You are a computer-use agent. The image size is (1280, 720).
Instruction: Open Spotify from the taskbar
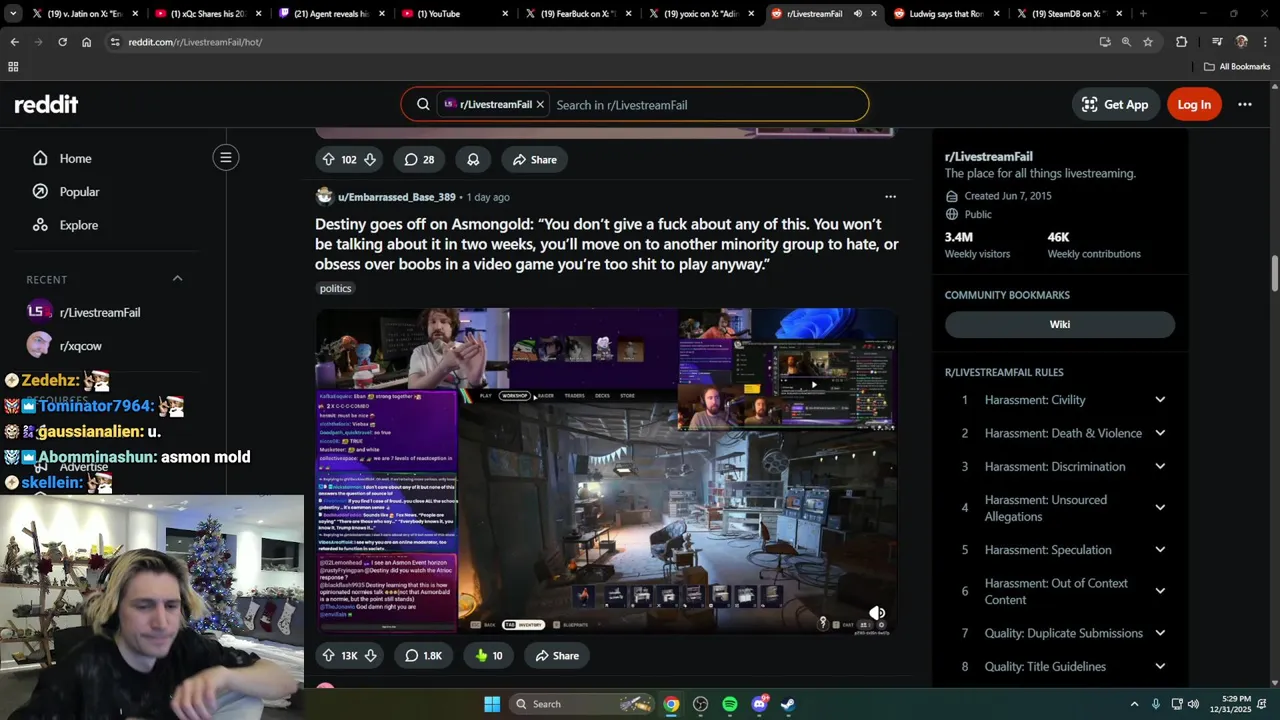pos(730,704)
